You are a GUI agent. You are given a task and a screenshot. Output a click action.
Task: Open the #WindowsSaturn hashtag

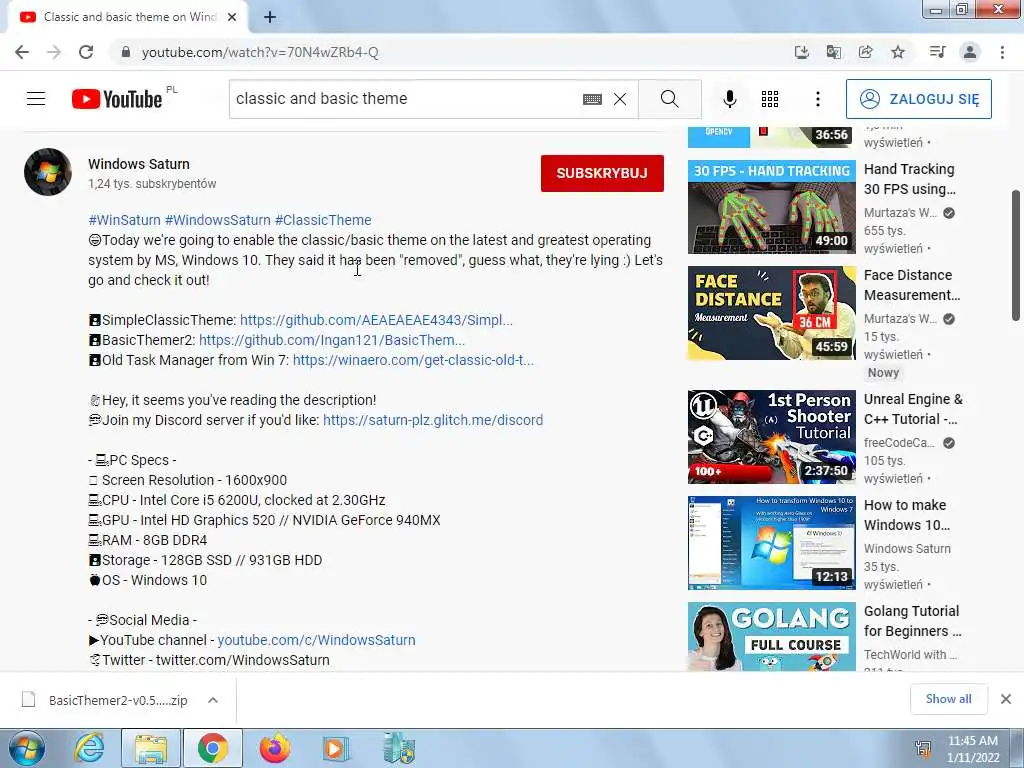pos(217,220)
